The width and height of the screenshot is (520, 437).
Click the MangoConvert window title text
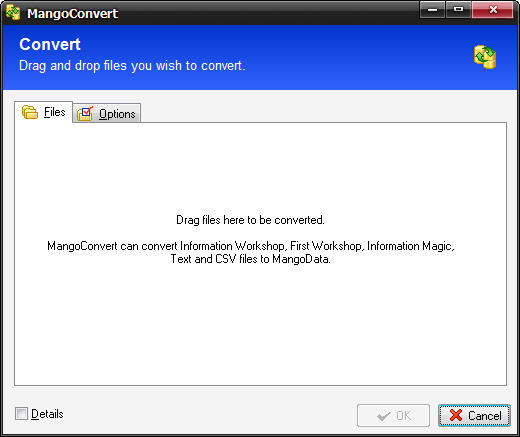coord(72,14)
